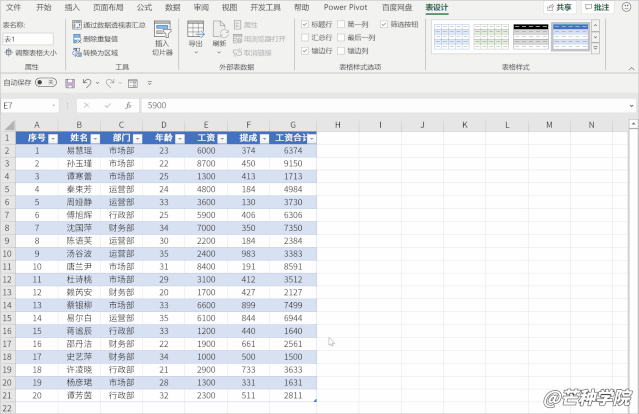Screen dimensions: 639x414
Task: Click the Share (共享) button
Action: 561,7
